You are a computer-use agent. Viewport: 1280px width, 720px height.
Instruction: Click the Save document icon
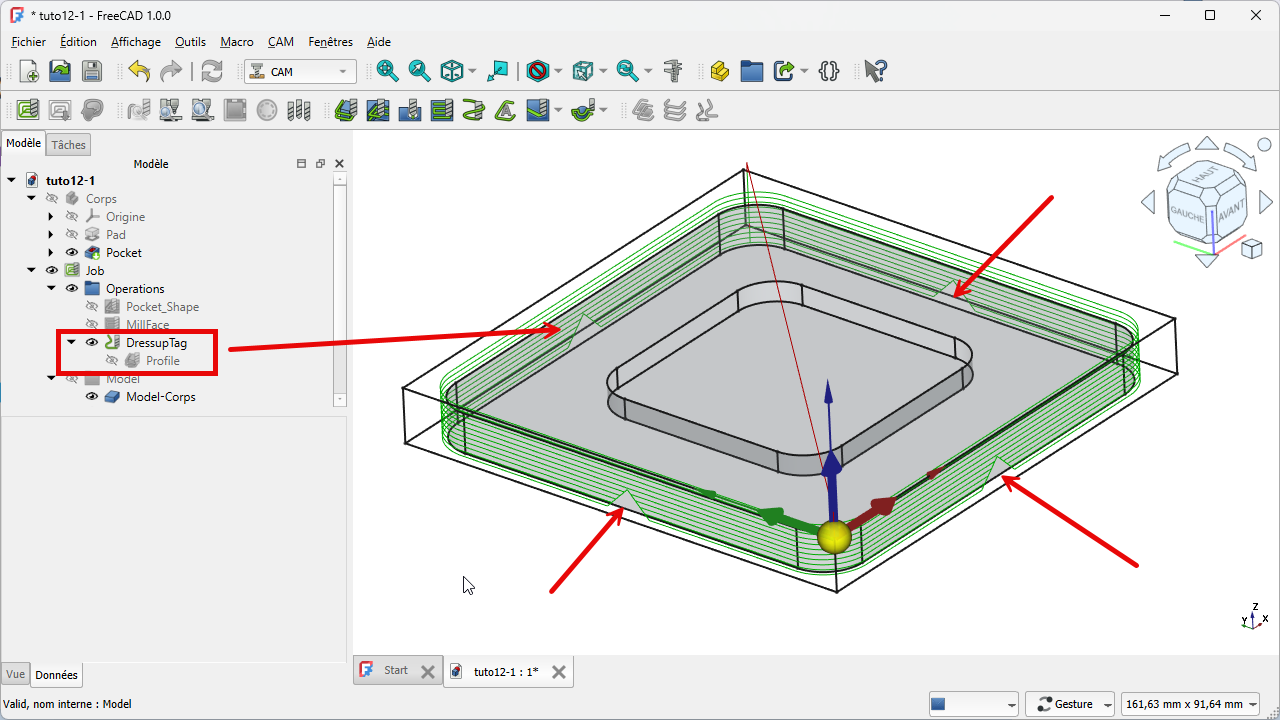click(92, 71)
